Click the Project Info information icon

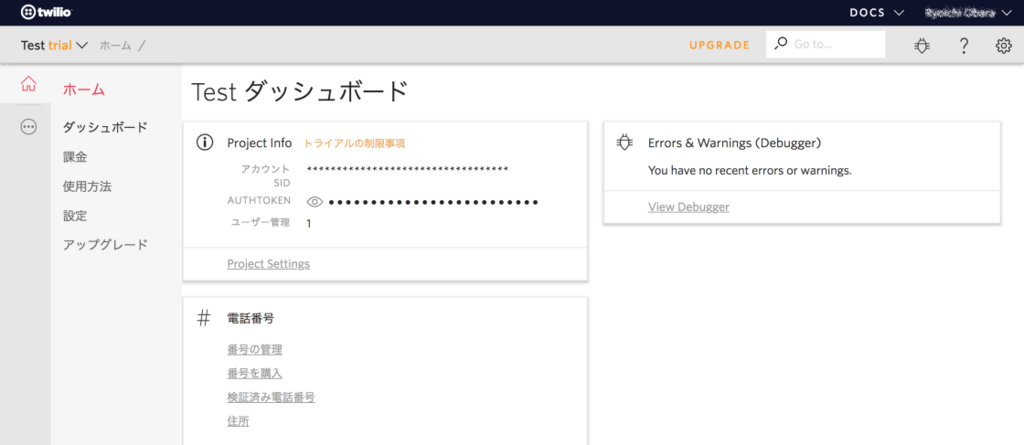[x=204, y=142]
